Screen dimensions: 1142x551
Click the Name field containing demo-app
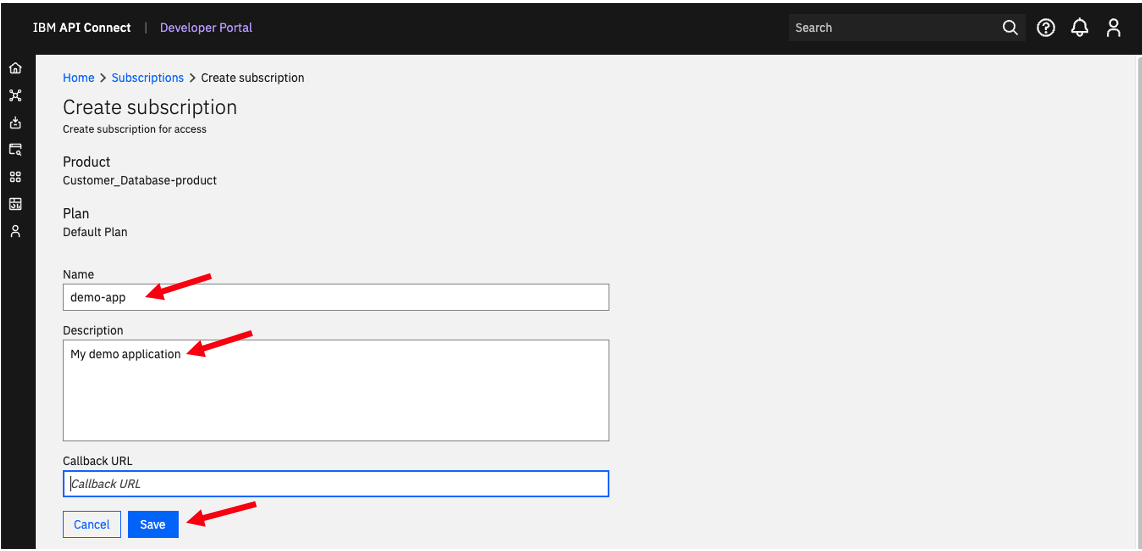(x=336, y=297)
